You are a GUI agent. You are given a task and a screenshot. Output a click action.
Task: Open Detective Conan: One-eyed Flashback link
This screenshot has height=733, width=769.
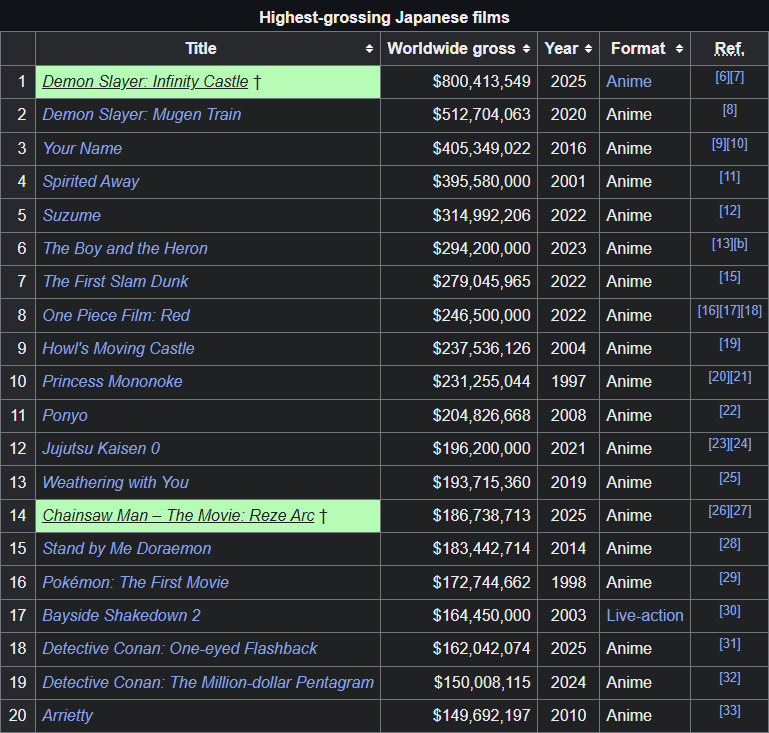coord(179,649)
